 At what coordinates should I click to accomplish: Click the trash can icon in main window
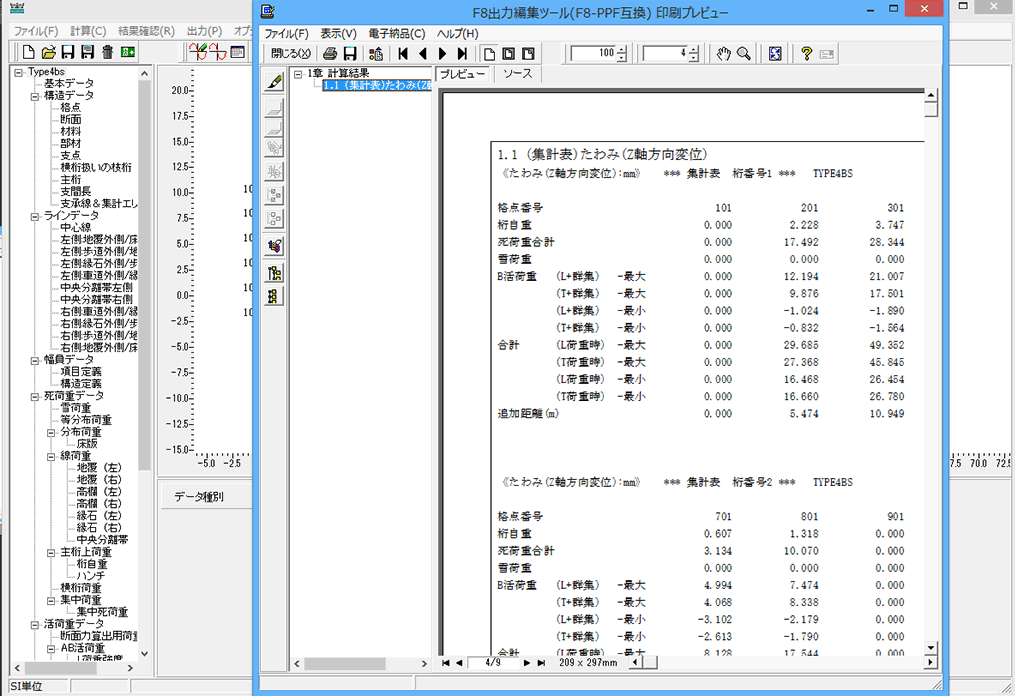click(107, 52)
